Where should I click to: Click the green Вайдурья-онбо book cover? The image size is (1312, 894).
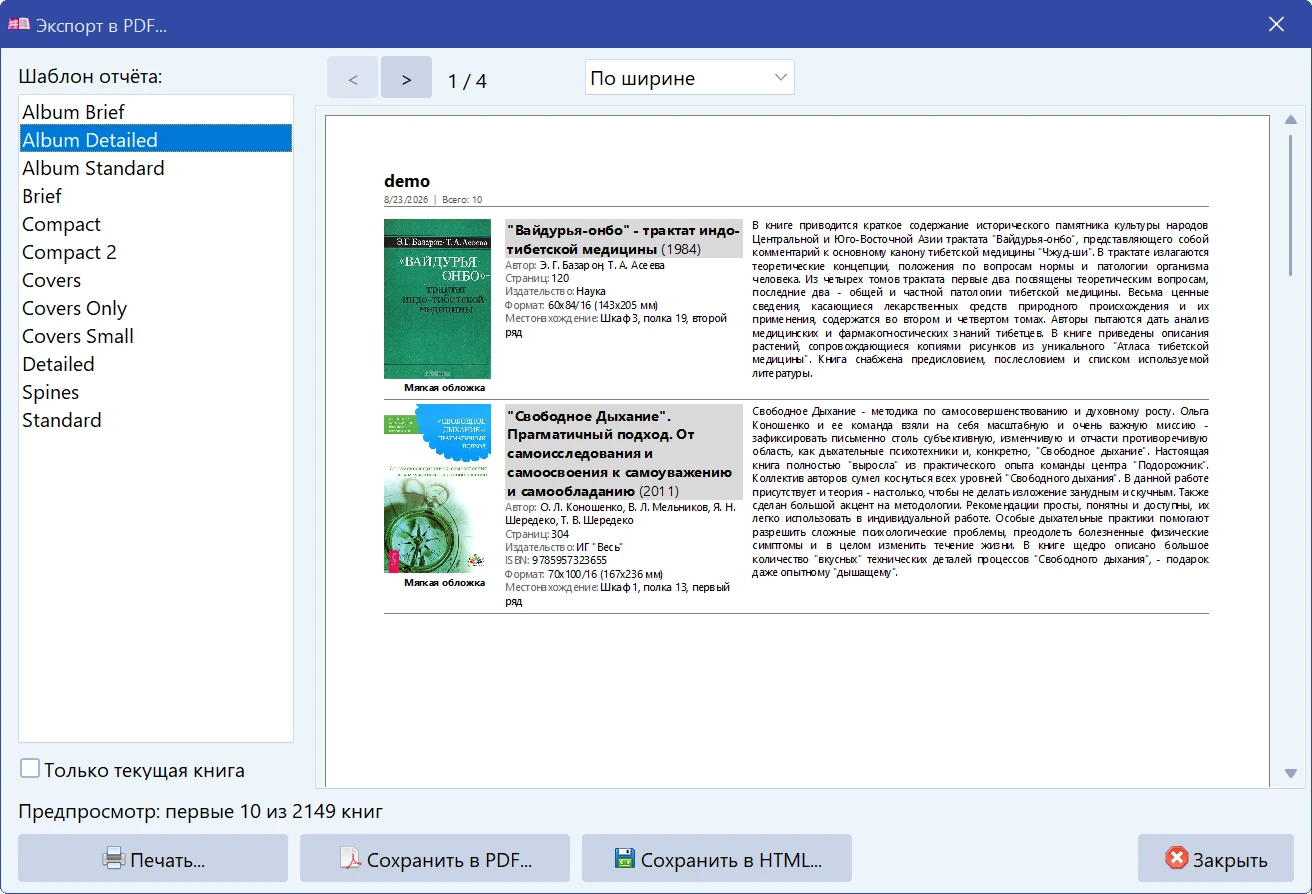tap(437, 299)
